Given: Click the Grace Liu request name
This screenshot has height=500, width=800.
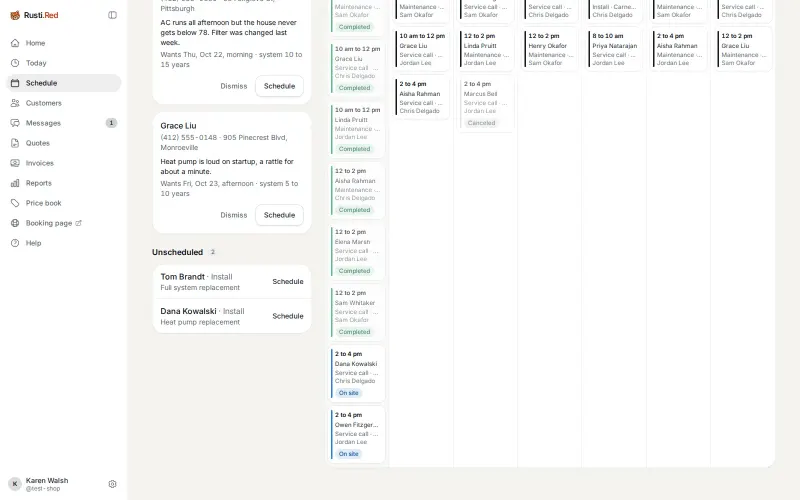Looking at the screenshot, I should 178,126.
